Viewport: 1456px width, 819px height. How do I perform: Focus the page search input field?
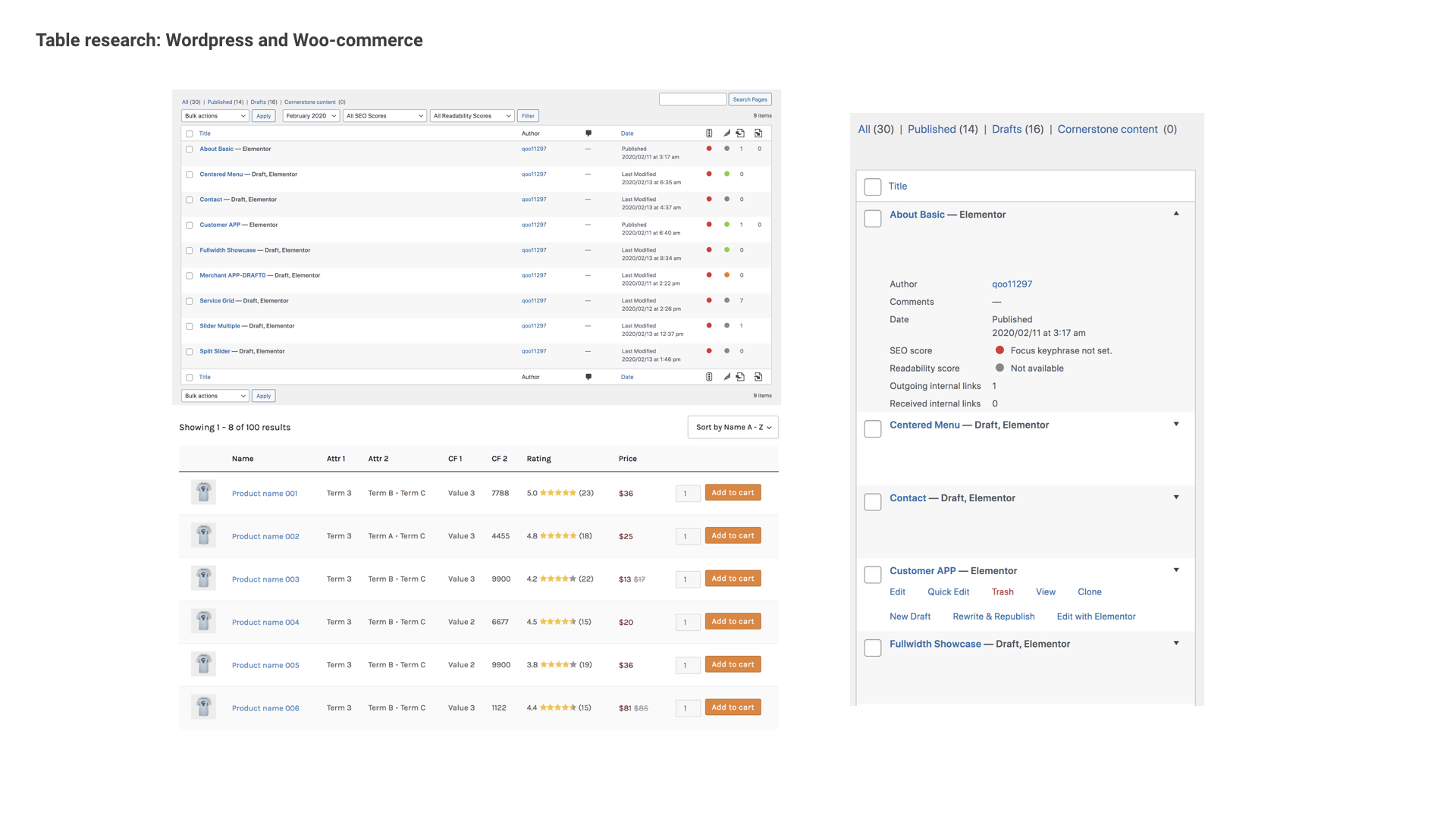point(692,99)
